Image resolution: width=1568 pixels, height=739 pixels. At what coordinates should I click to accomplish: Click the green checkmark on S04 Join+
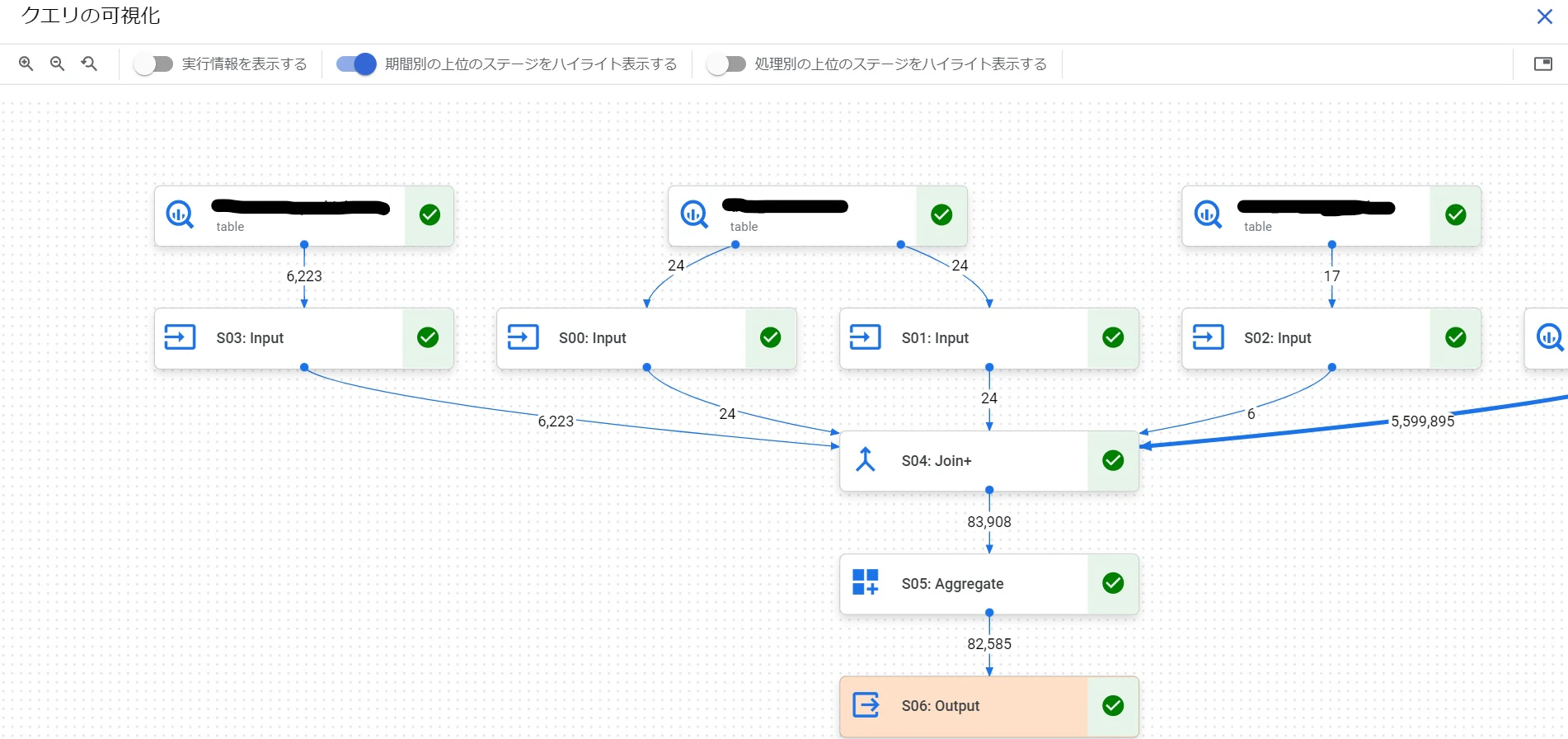click(x=1113, y=460)
